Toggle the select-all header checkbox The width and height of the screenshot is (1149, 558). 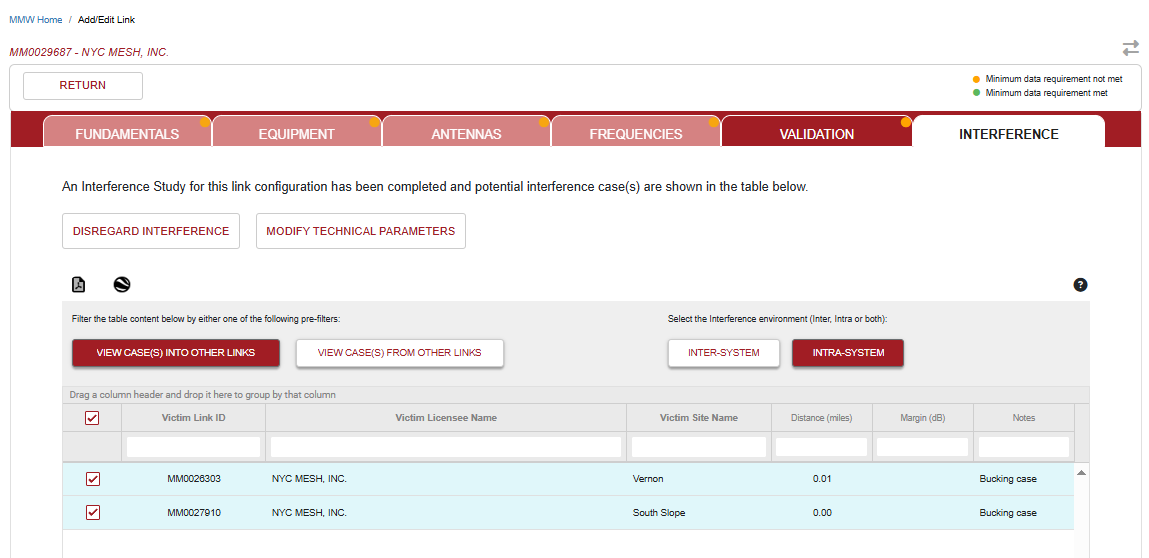click(92, 418)
